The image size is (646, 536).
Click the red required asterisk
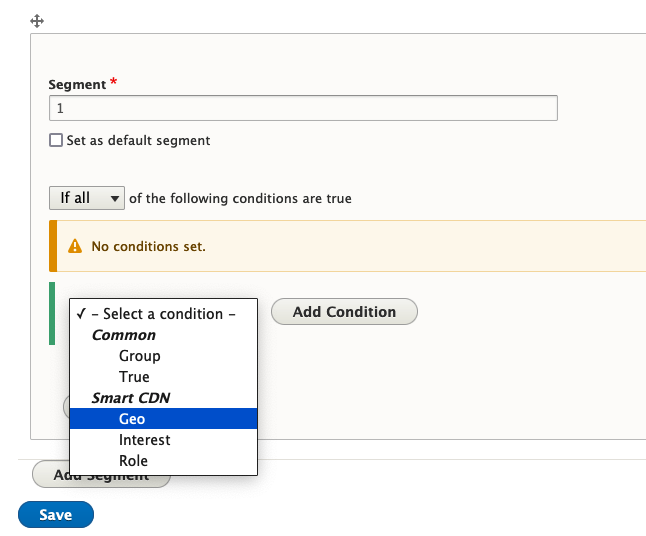[x=114, y=84]
